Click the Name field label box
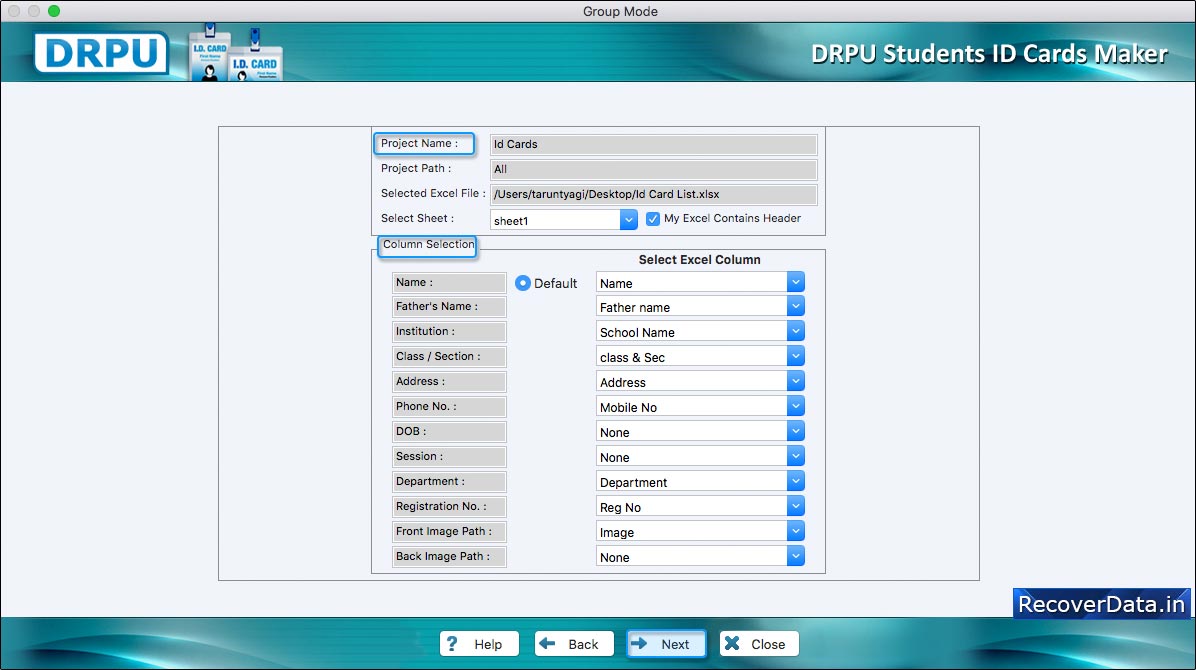 pos(449,283)
